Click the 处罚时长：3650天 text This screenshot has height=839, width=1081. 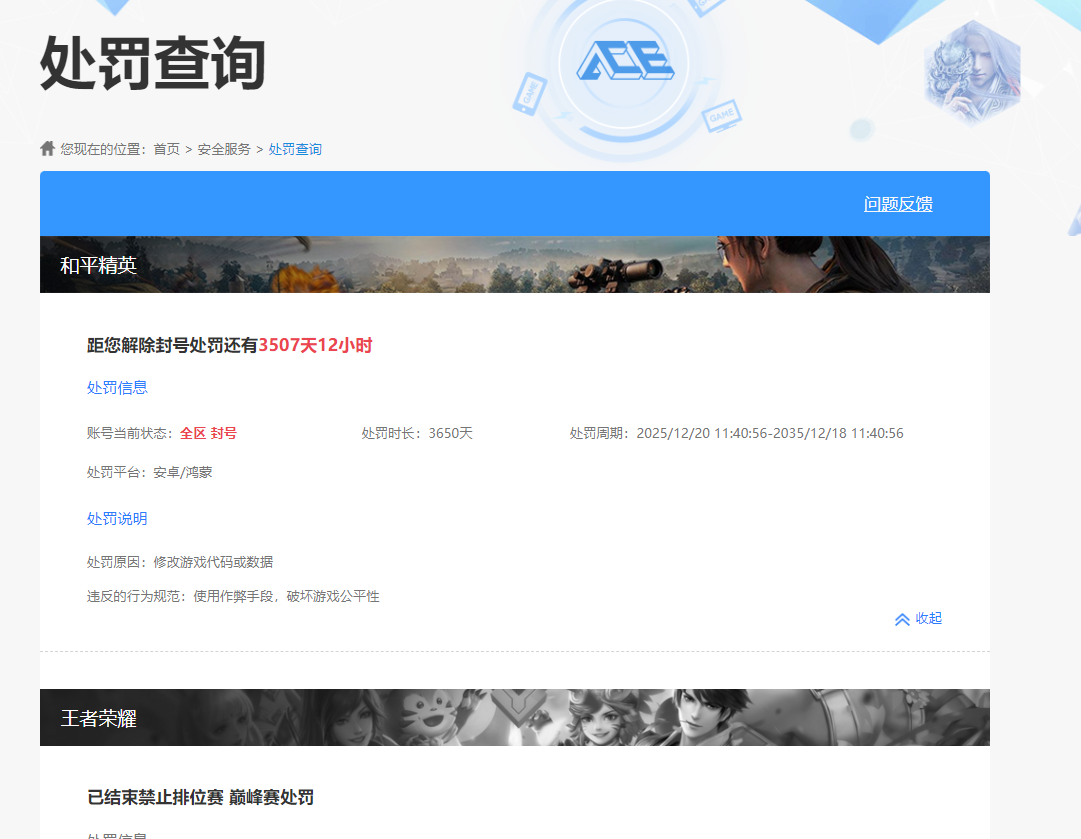point(417,433)
